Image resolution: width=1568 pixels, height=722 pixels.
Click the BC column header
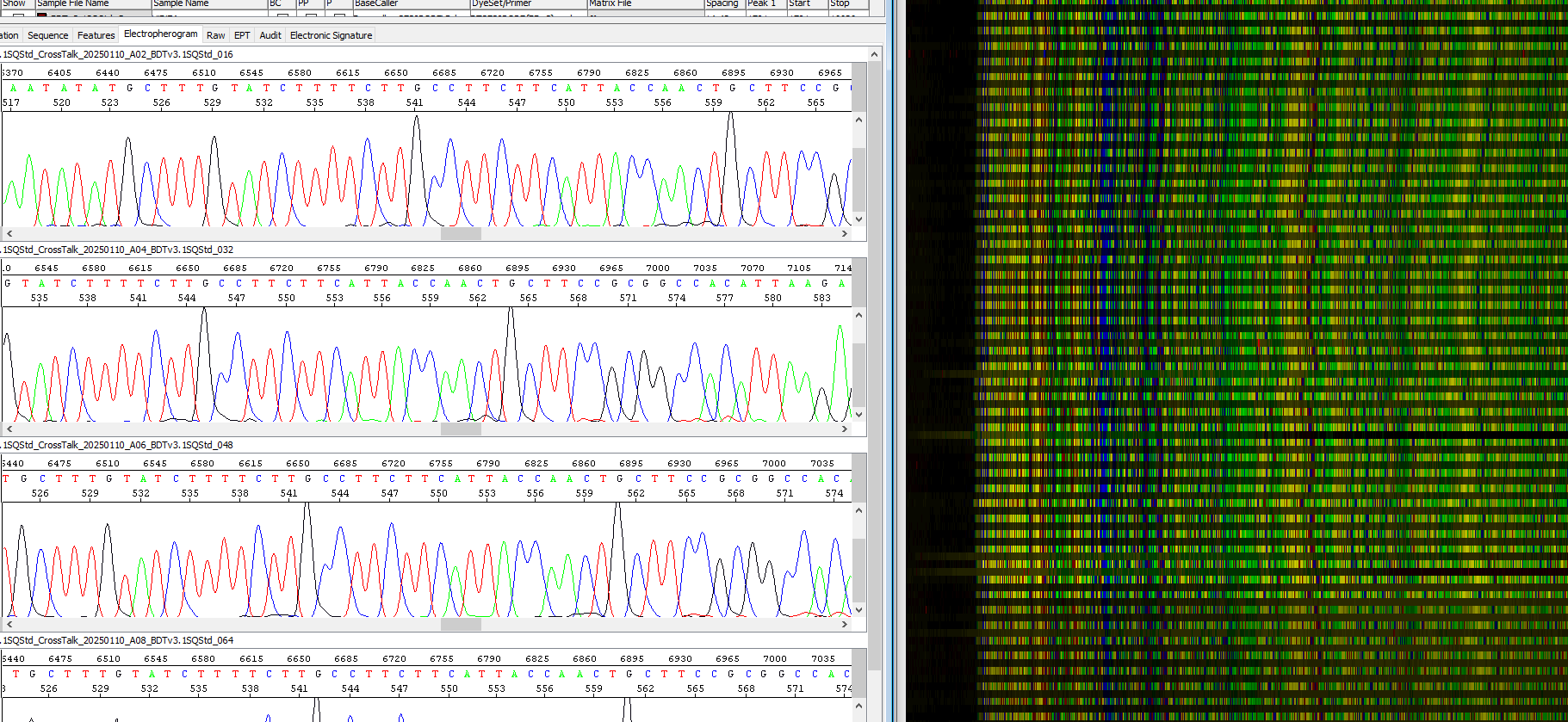[x=281, y=4]
